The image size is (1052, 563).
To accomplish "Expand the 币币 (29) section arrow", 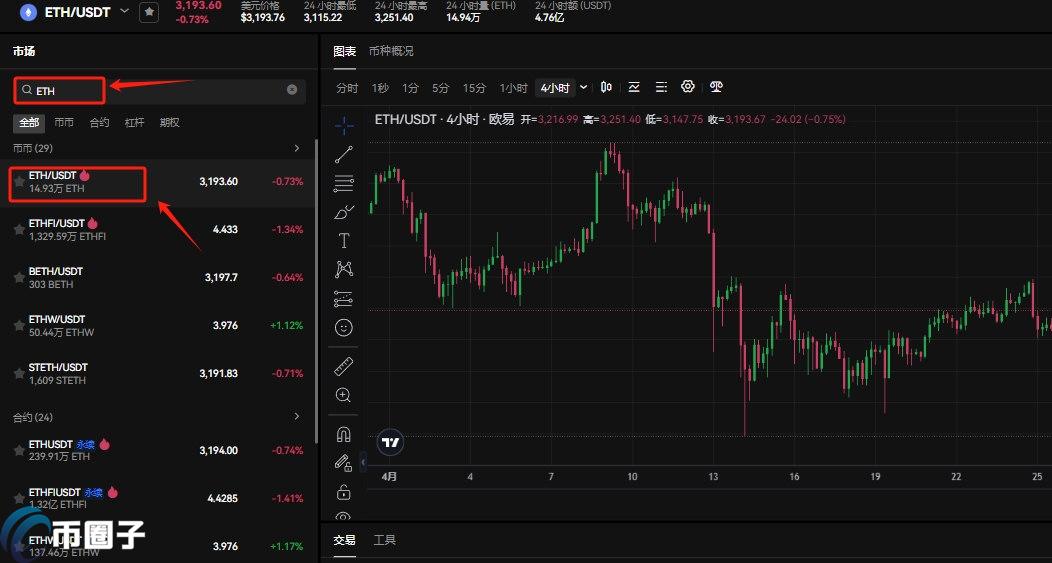I will click(x=296, y=148).
